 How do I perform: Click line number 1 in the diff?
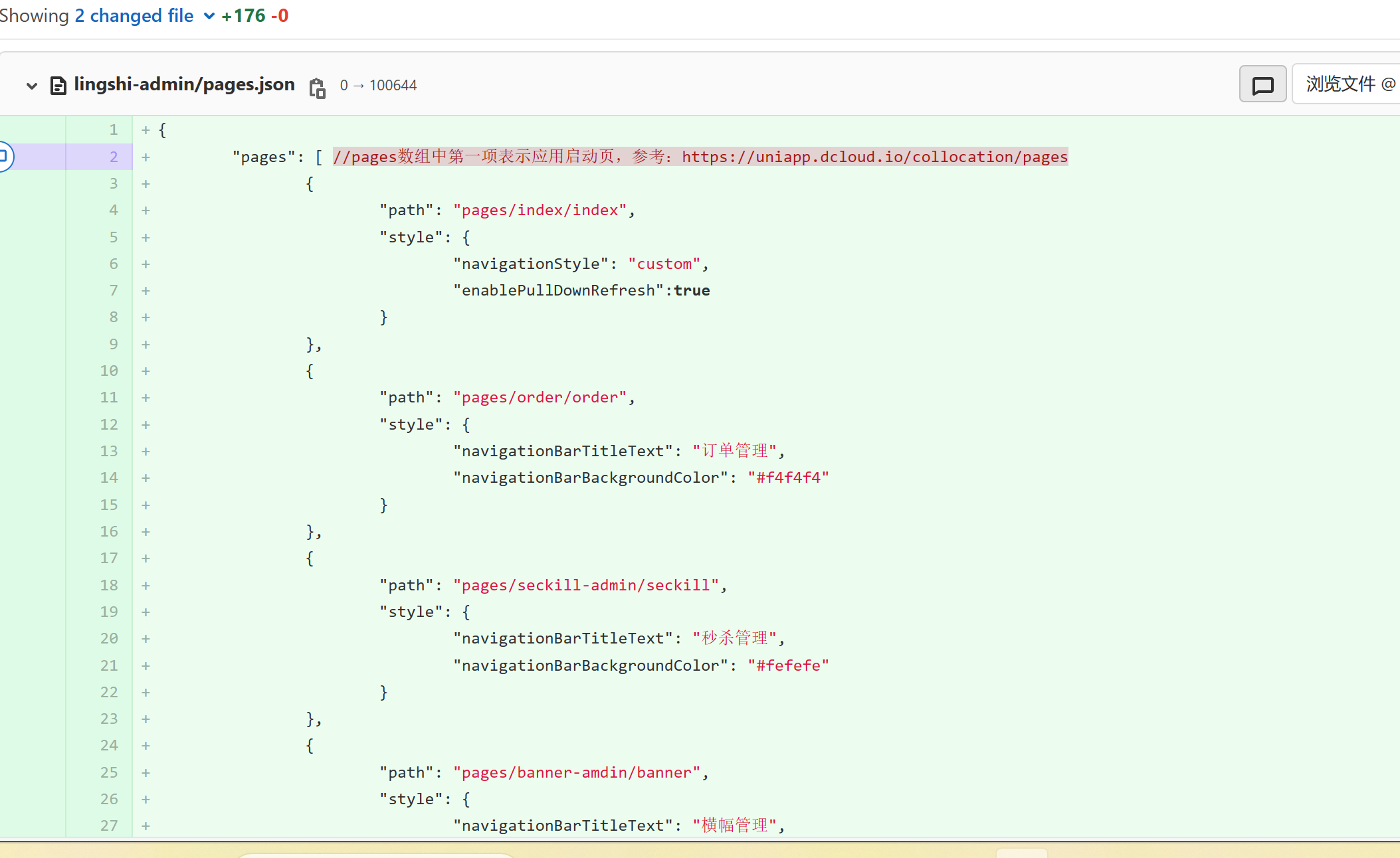coord(114,129)
